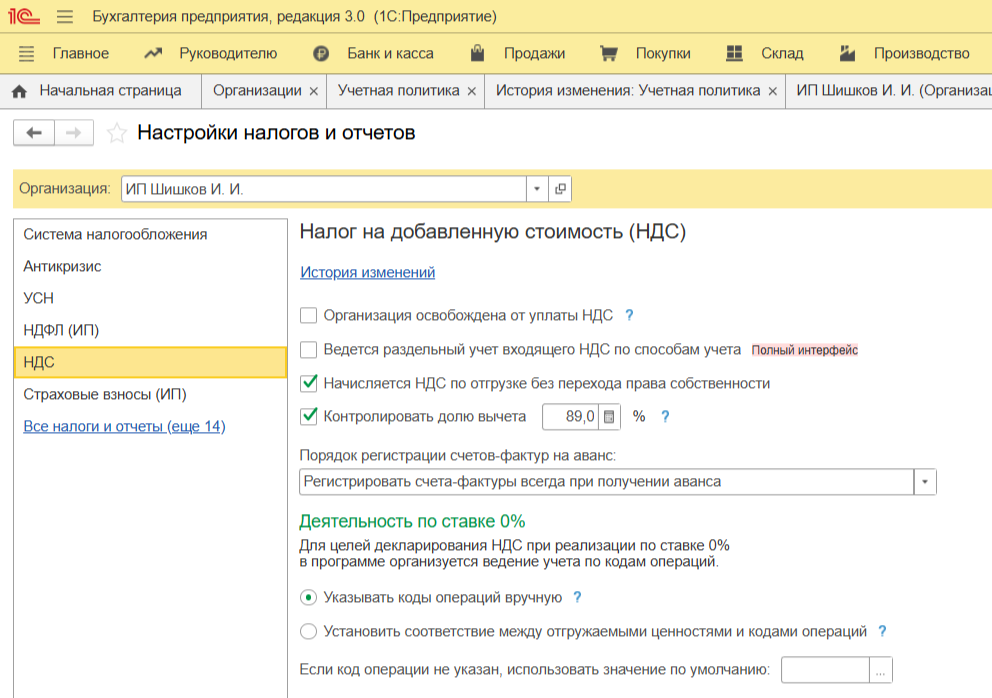Open the Банк и касса menu
The height and width of the screenshot is (698, 992).
[389, 53]
